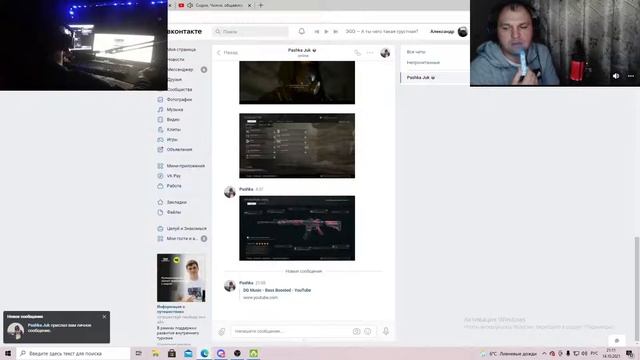Click the VK Pay sidebar icon
640x360 pixels.
tap(160, 176)
